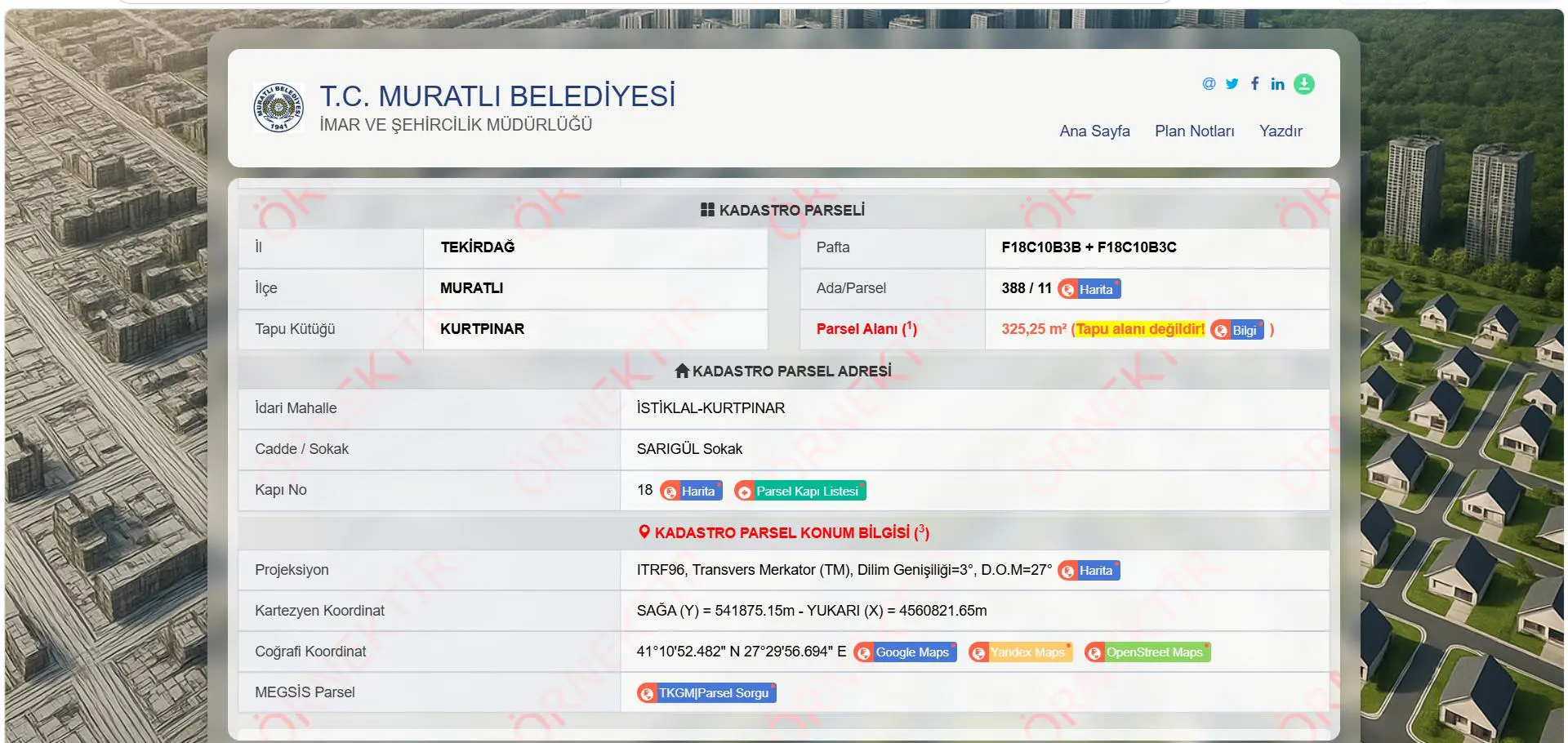
Task: Go to Ana Sayfa
Action: (x=1094, y=131)
